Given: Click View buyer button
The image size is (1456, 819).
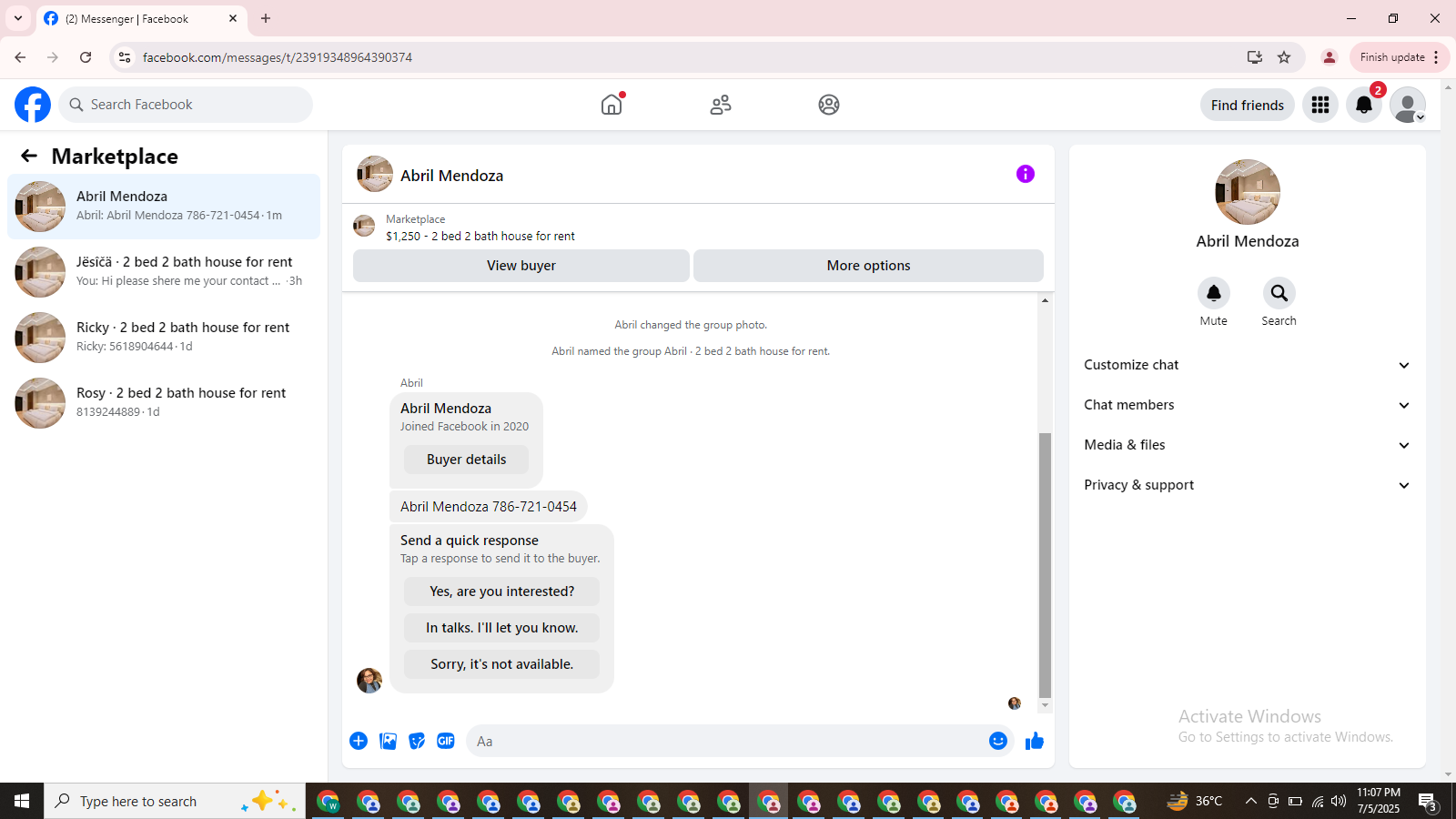Looking at the screenshot, I should tap(521, 266).
